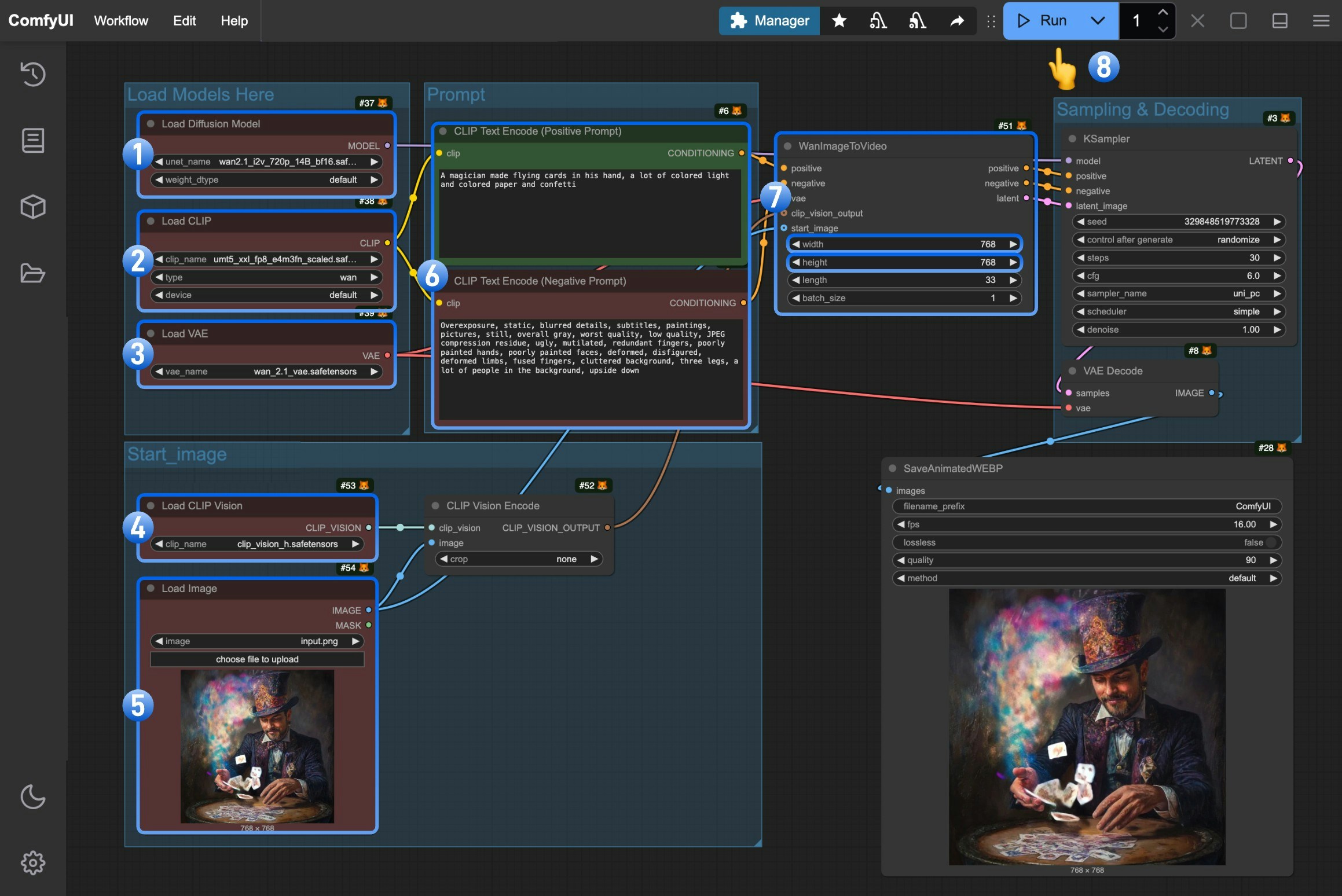The image size is (1342, 896).
Task: Click the share workflow arrow icon
Action: click(x=957, y=20)
